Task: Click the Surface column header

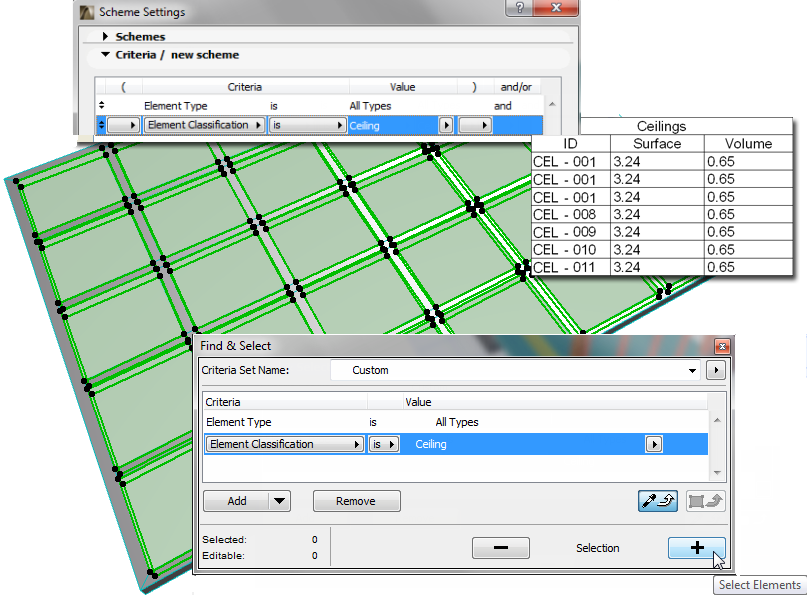Action: pos(657,143)
